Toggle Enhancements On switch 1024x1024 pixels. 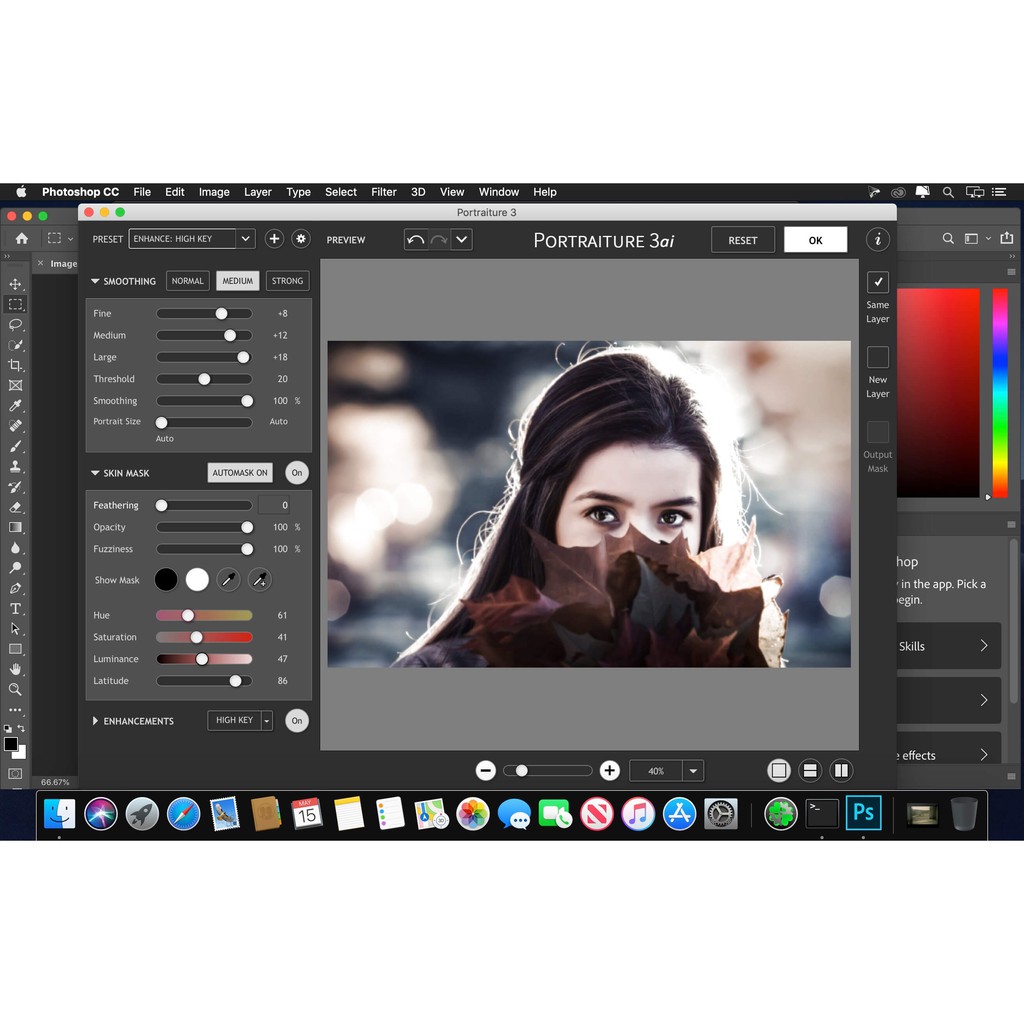pos(297,720)
